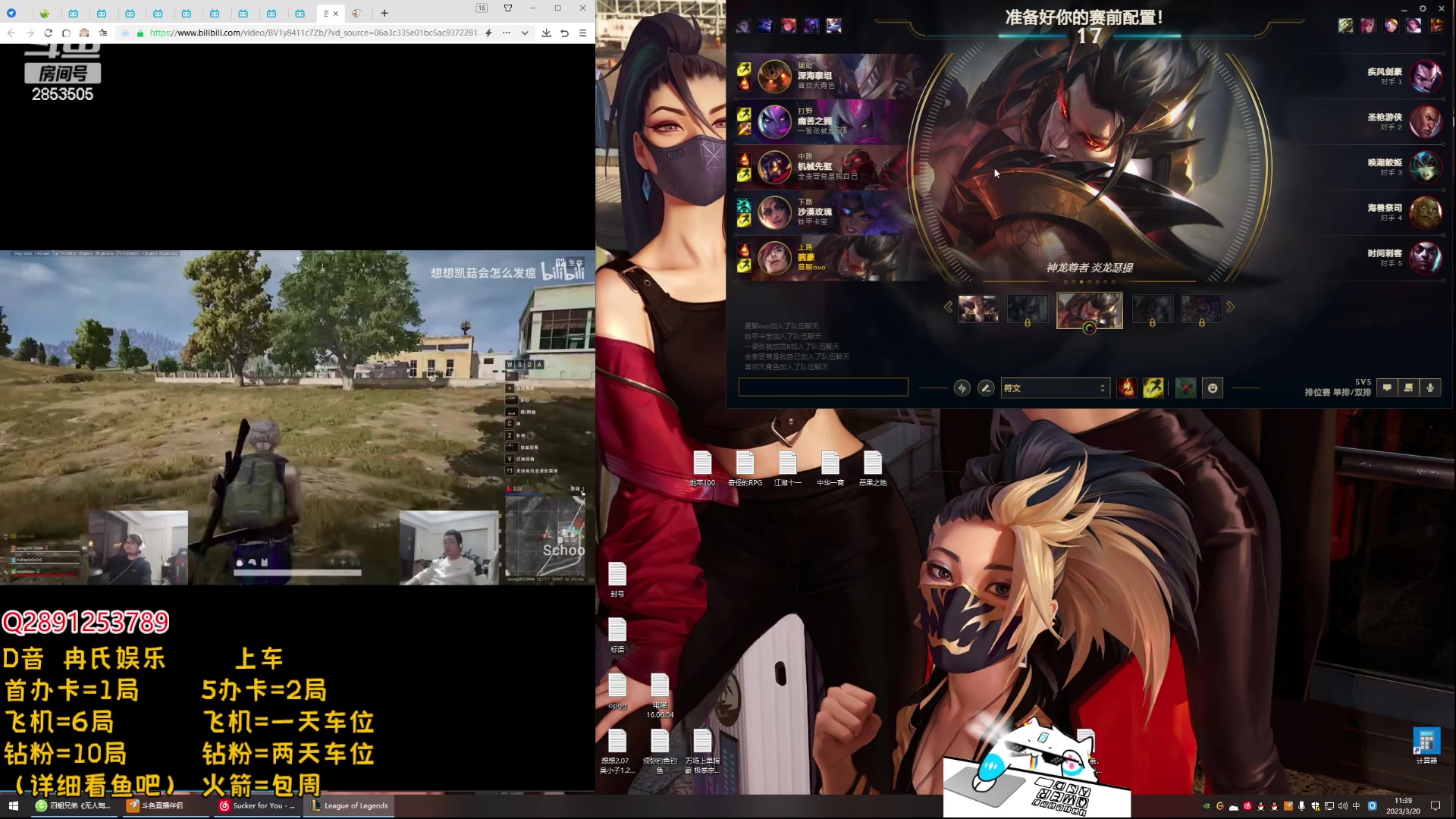Select the second locked skin thumbnail
The height and width of the screenshot is (819, 1456).
pyautogui.click(x=1028, y=309)
